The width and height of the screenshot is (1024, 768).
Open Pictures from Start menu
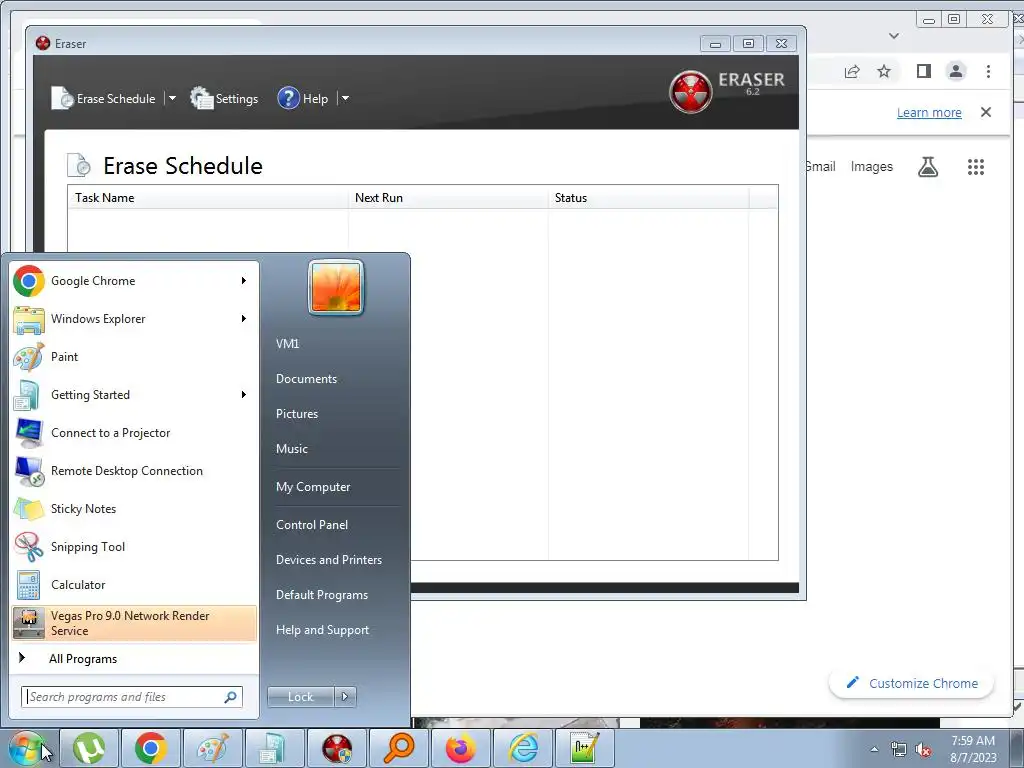(297, 414)
